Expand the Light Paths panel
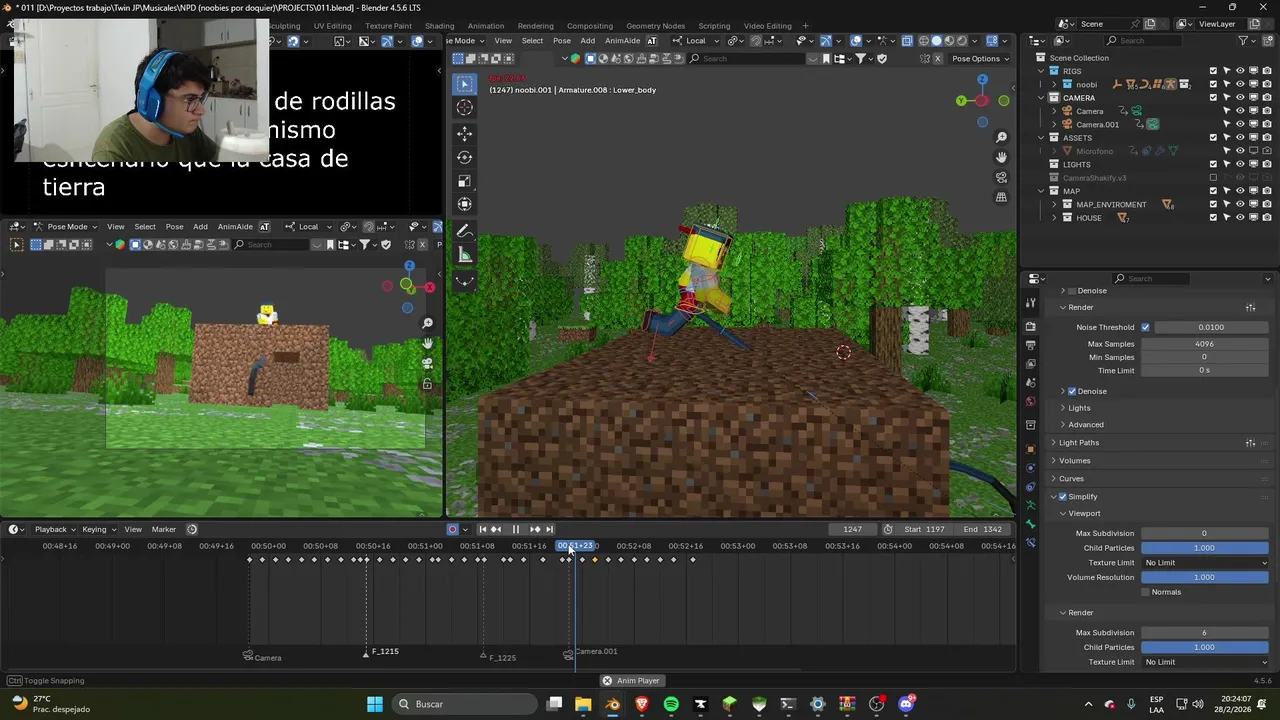 click(x=1078, y=442)
